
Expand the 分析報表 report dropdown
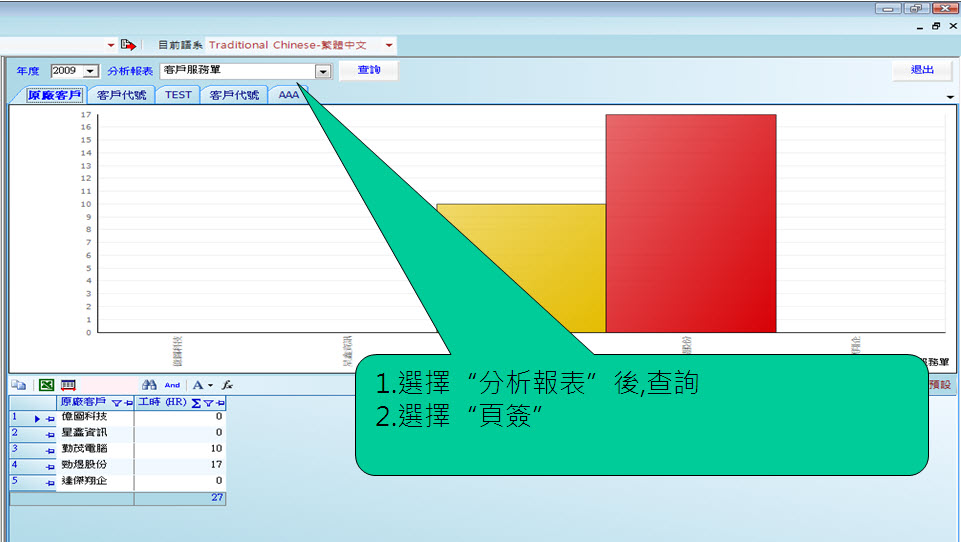[x=322, y=71]
